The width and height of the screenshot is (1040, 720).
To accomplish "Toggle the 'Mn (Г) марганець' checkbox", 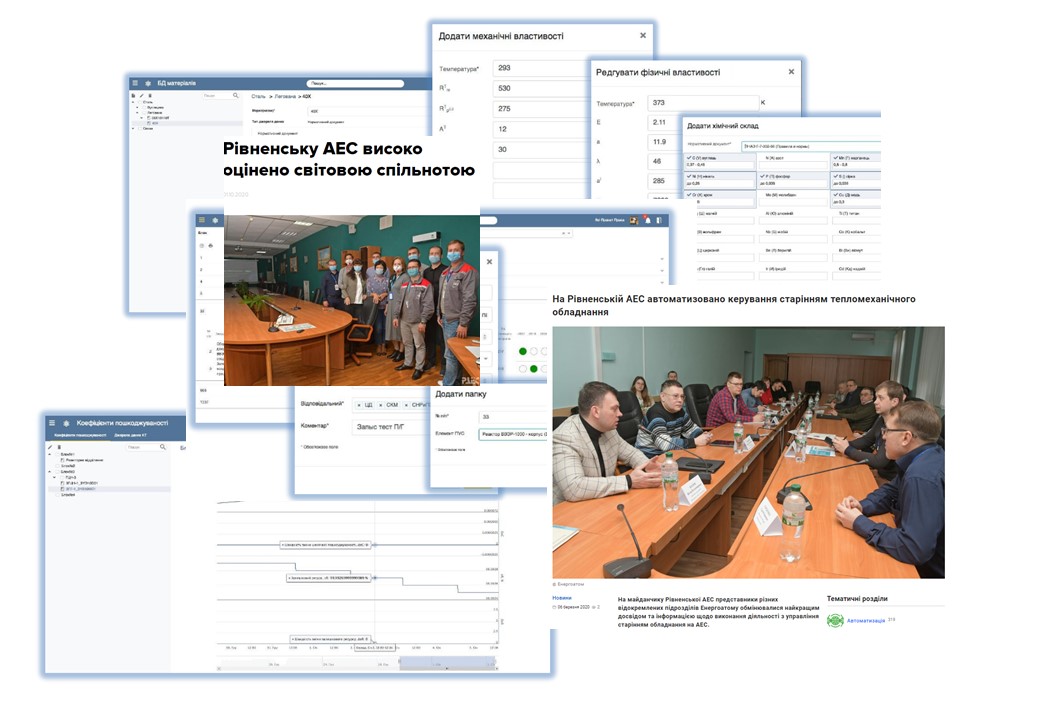I will (x=835, y=158).
